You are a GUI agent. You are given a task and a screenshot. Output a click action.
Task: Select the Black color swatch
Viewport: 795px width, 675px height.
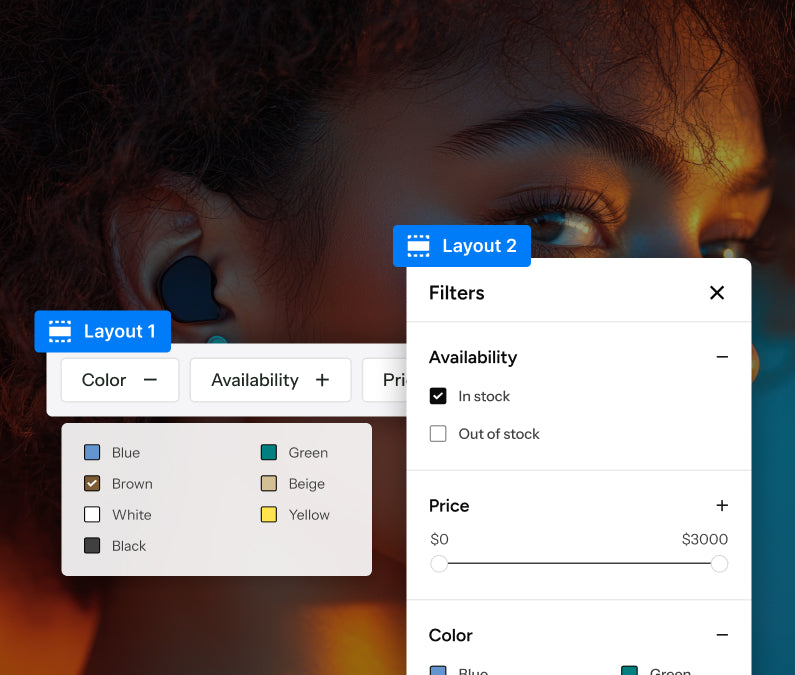(x=92, y=546)
